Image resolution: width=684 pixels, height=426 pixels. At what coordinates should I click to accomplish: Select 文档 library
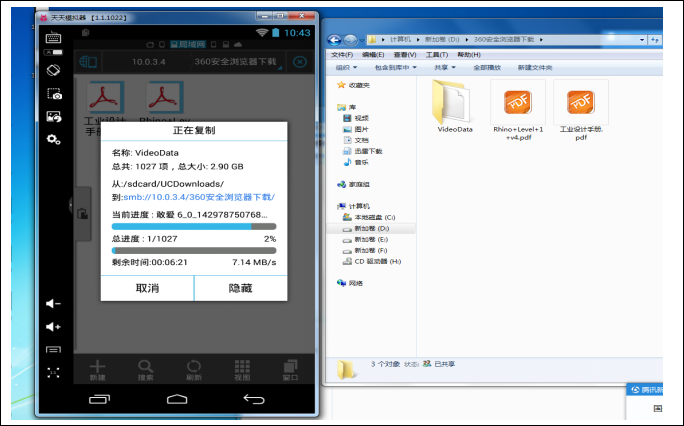356,140
